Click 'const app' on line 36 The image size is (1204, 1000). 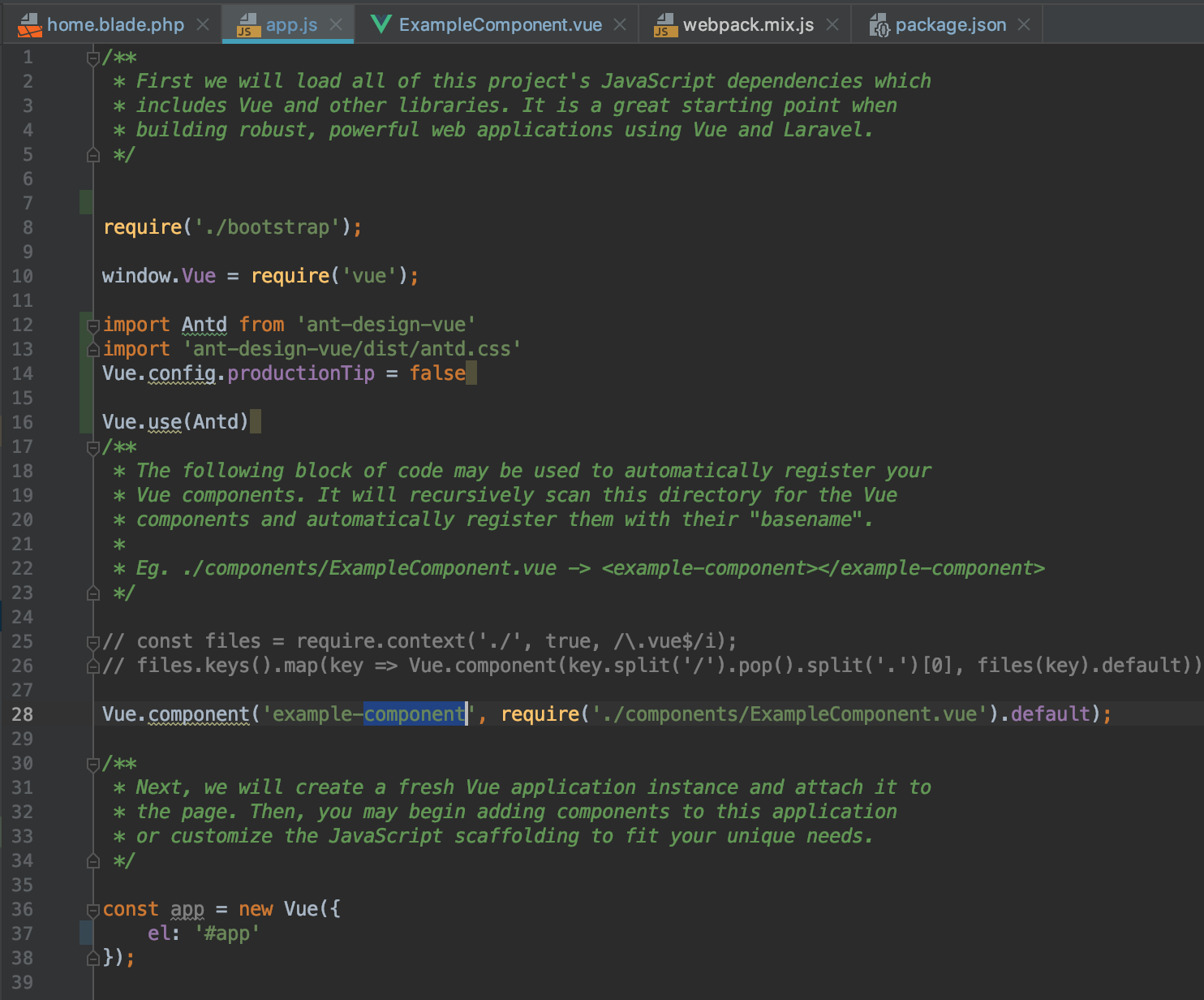point(153,909)
